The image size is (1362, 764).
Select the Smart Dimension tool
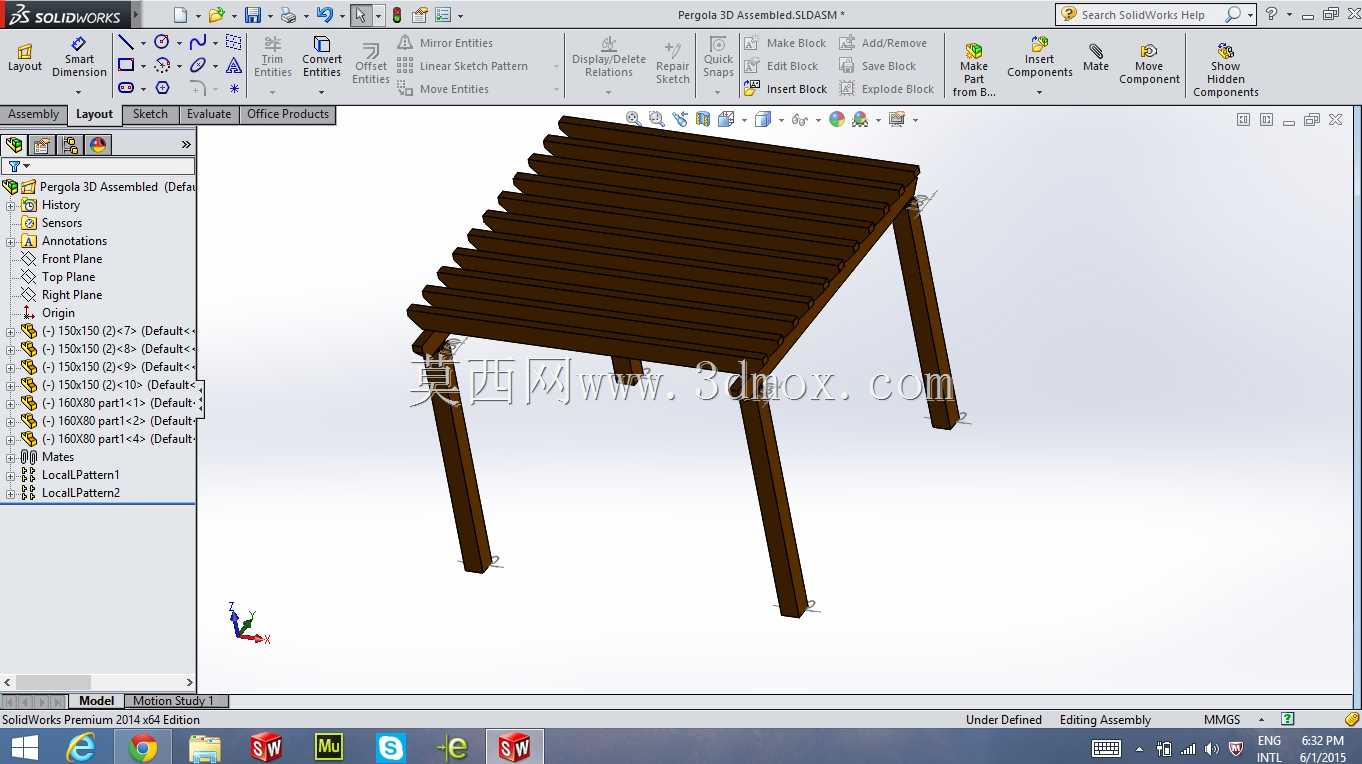pos(79,58)
